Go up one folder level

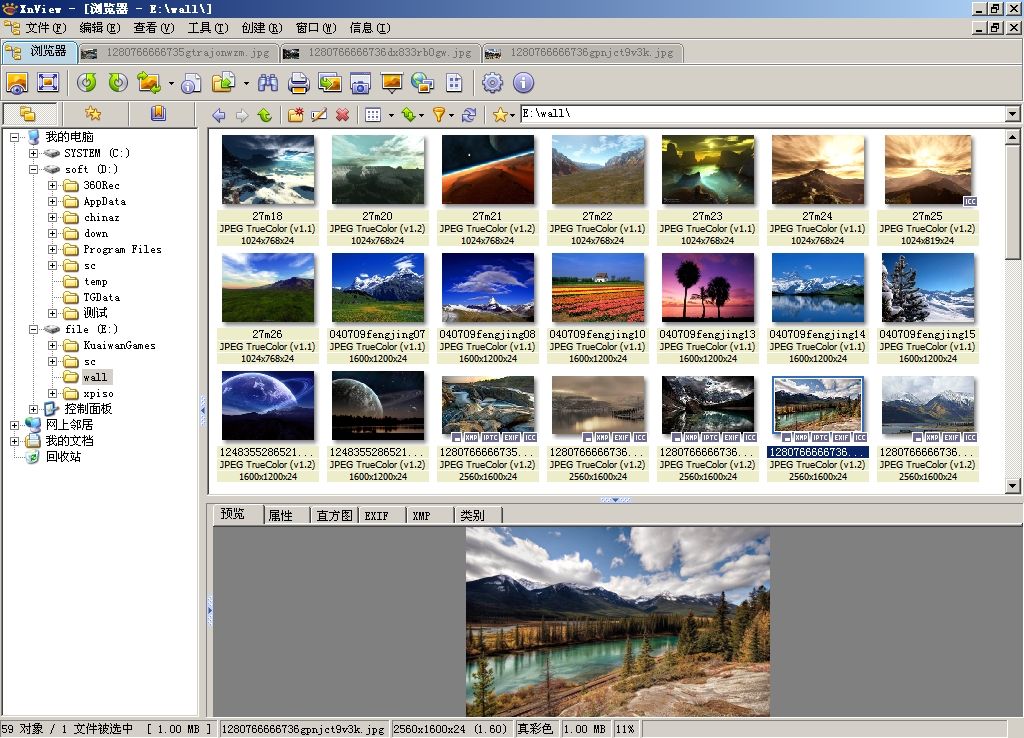point(264,115)
